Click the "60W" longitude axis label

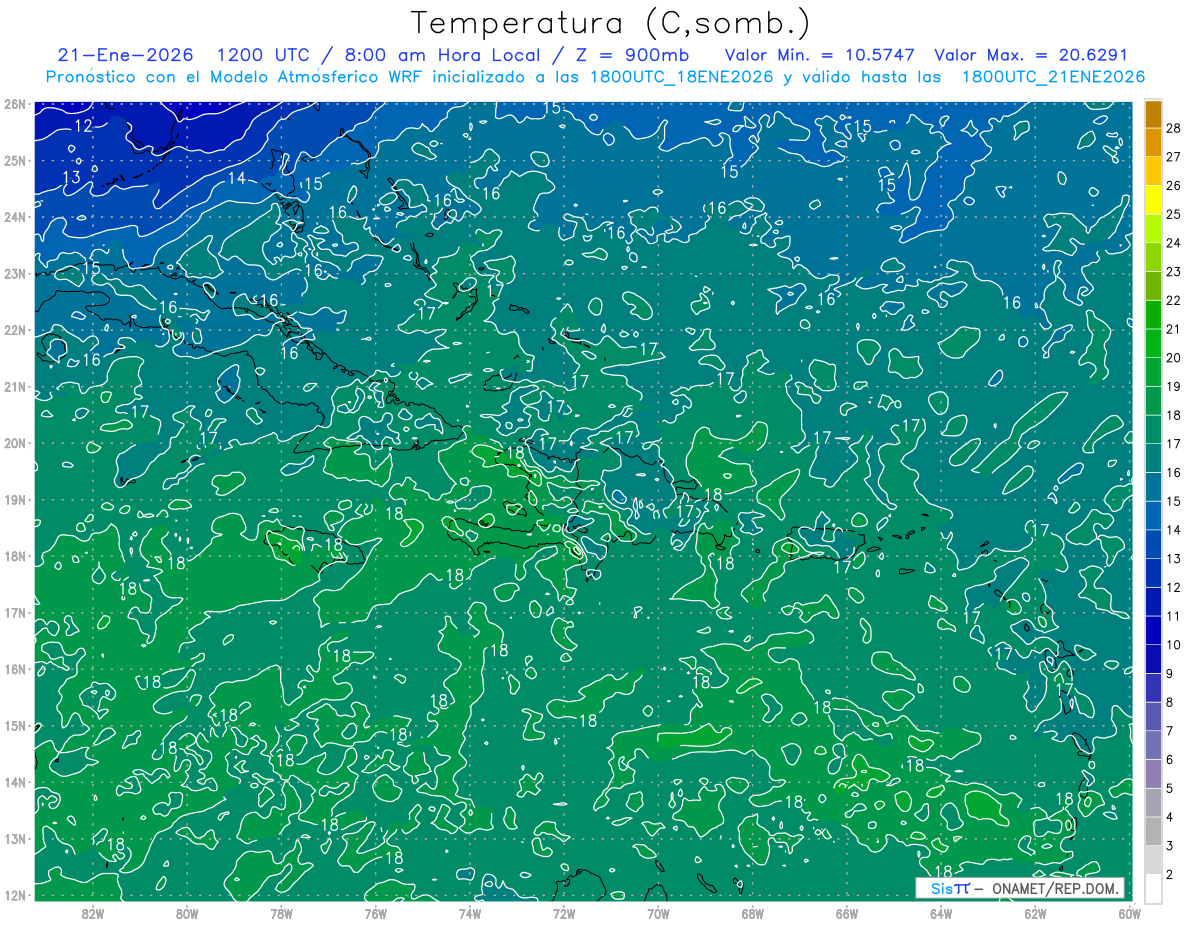click(x=1129, y=913)
